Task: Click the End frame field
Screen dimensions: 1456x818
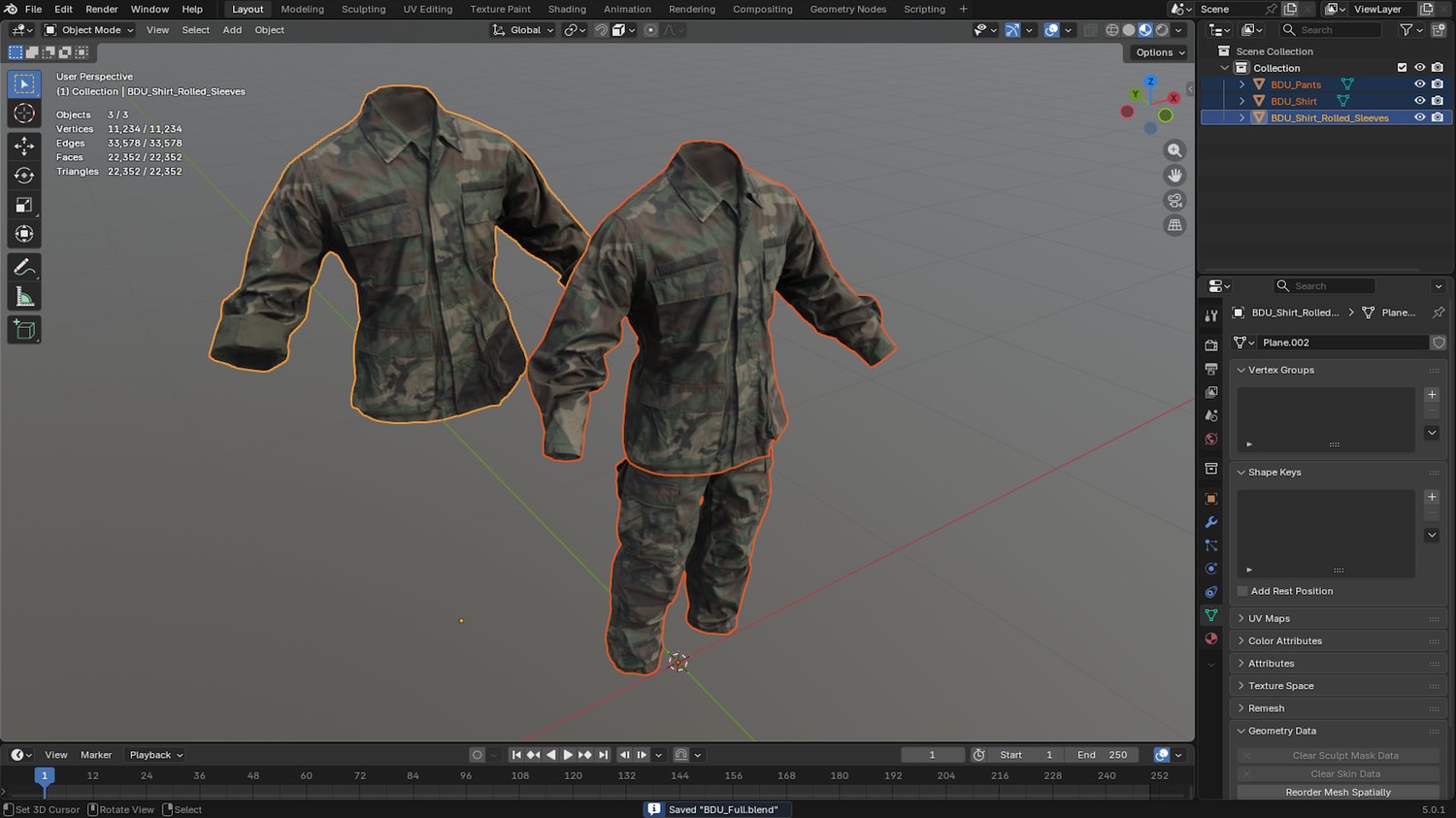Action: pos(1102,755)
